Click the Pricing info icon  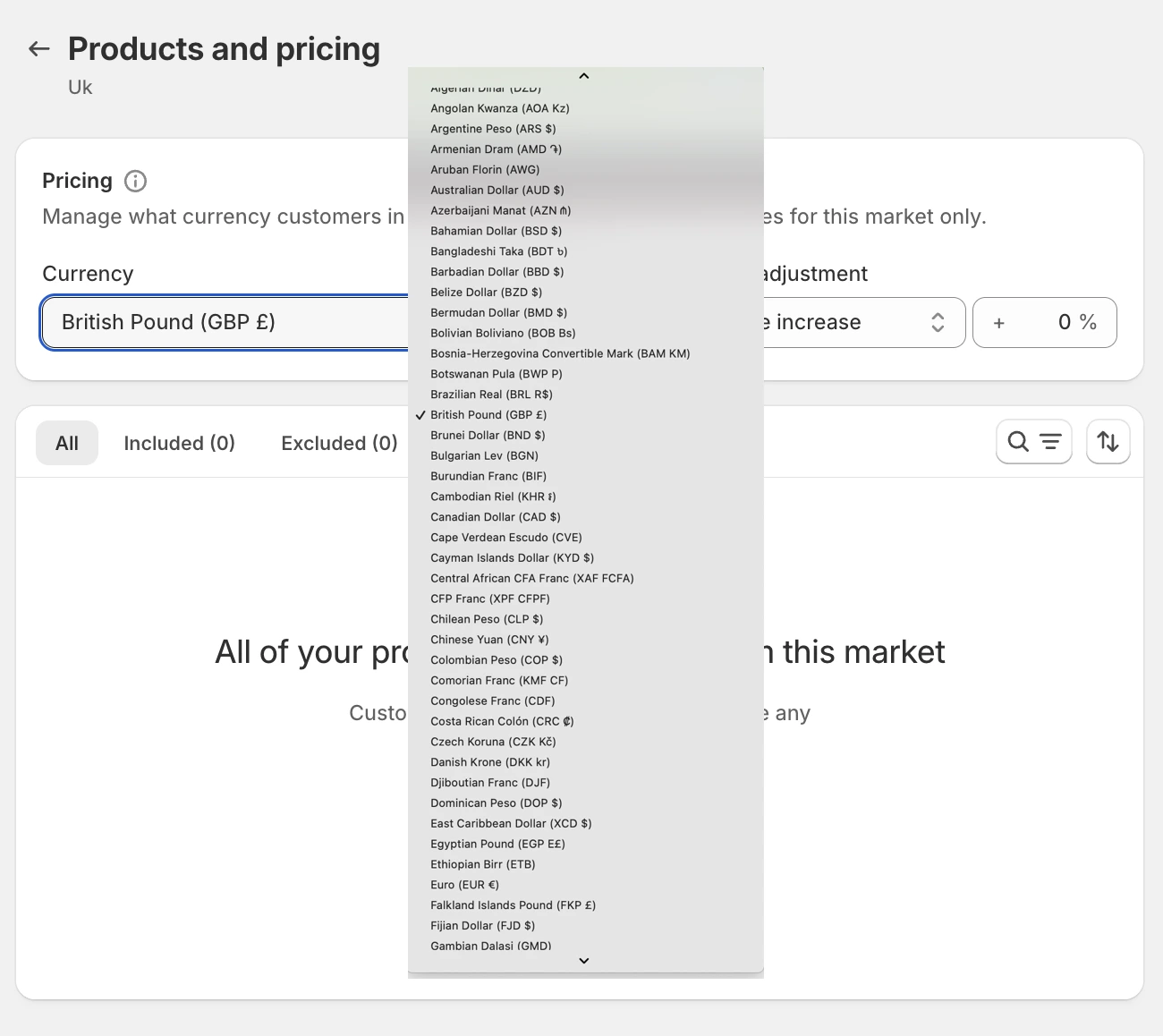click(x=135, y=182)
